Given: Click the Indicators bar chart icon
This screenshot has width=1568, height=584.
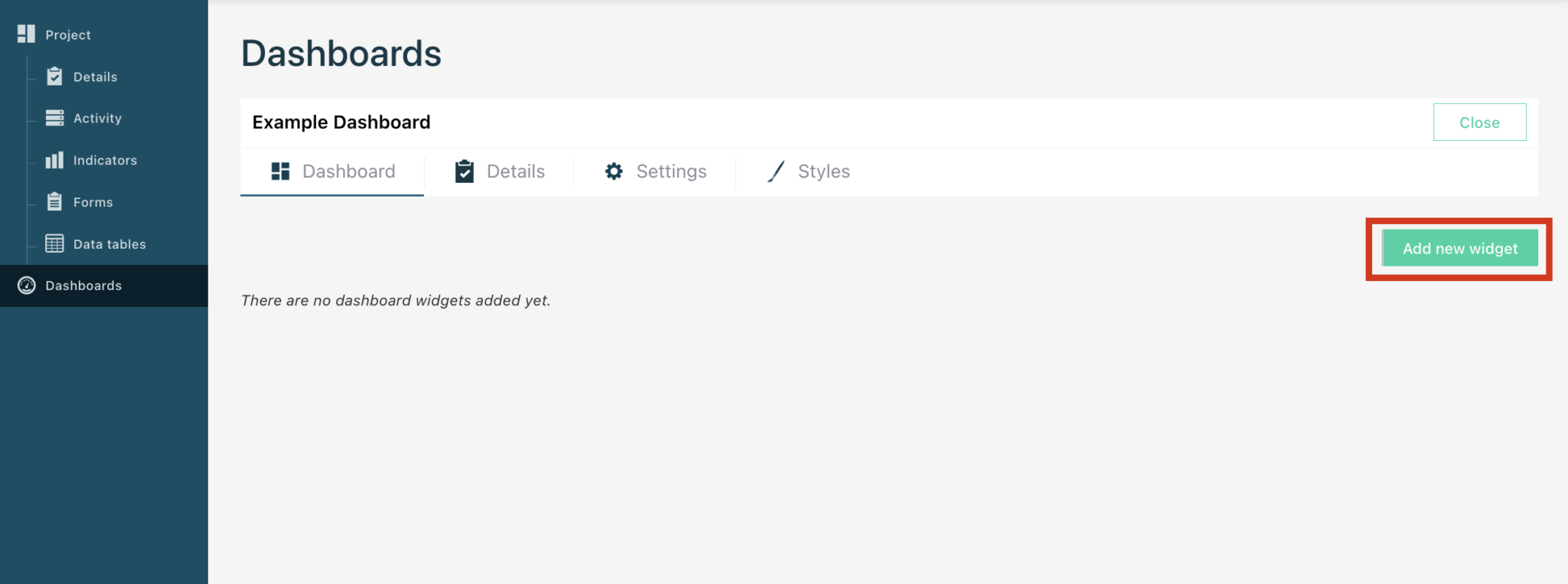Looking at the screenshot, I should pyautogui.click(x=54, y=160).
